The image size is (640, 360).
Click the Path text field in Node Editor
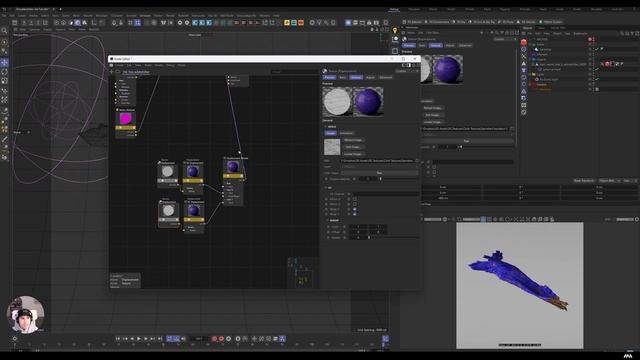coord(377,161)
